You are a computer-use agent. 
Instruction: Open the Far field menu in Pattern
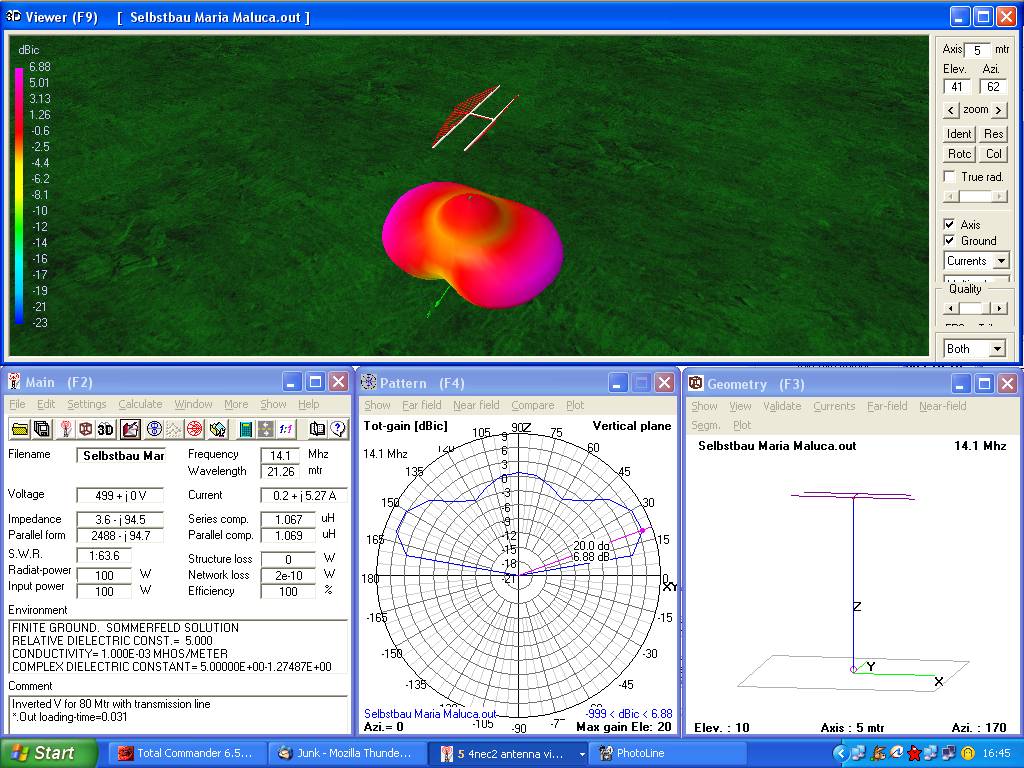[421, 406]
